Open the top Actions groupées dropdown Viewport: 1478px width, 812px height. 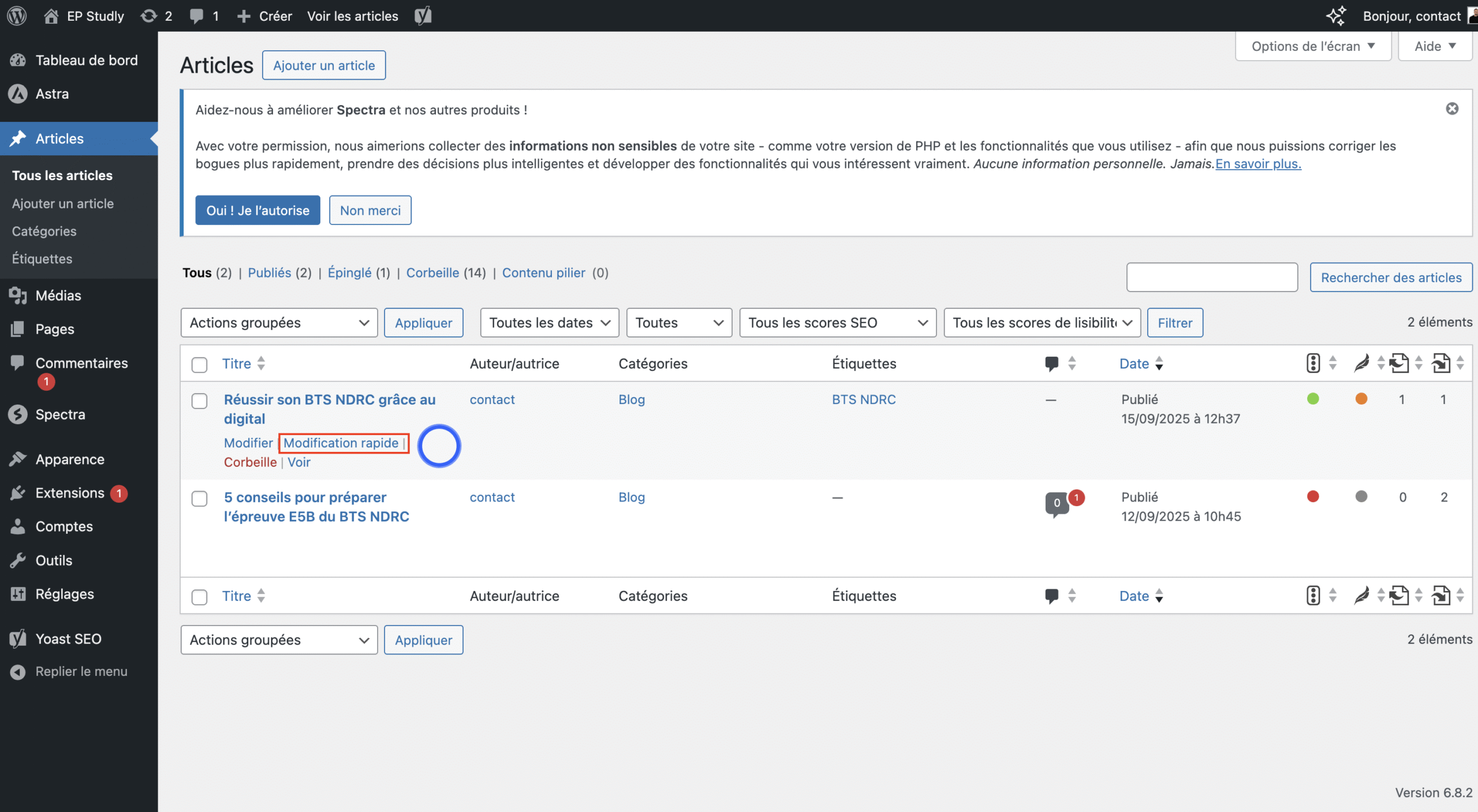(279, 323)
